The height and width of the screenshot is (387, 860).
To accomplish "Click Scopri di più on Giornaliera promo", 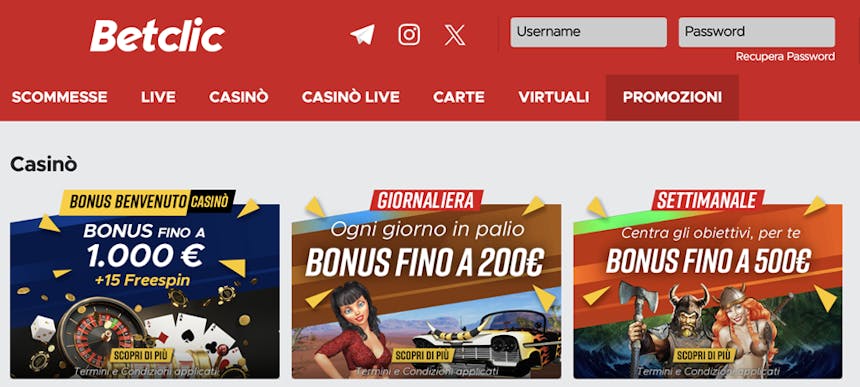I will click(x=424, y=355).
